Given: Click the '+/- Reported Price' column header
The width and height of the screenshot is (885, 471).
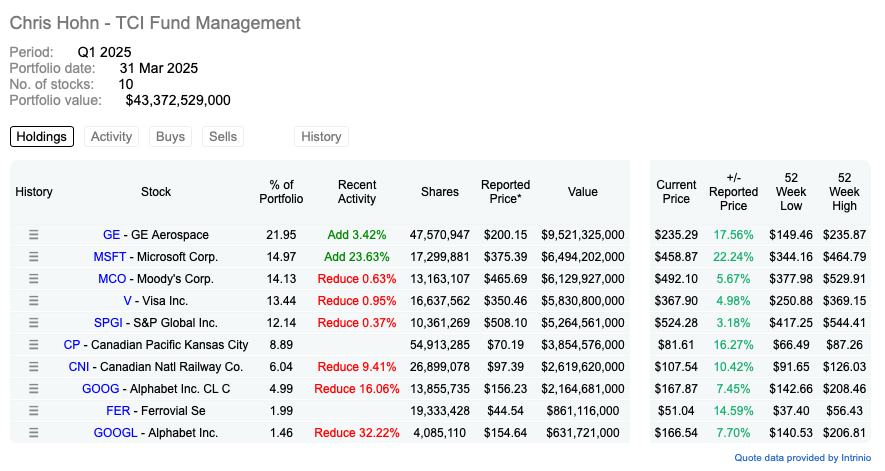Looking at the screenshot, I should [733, 192].
